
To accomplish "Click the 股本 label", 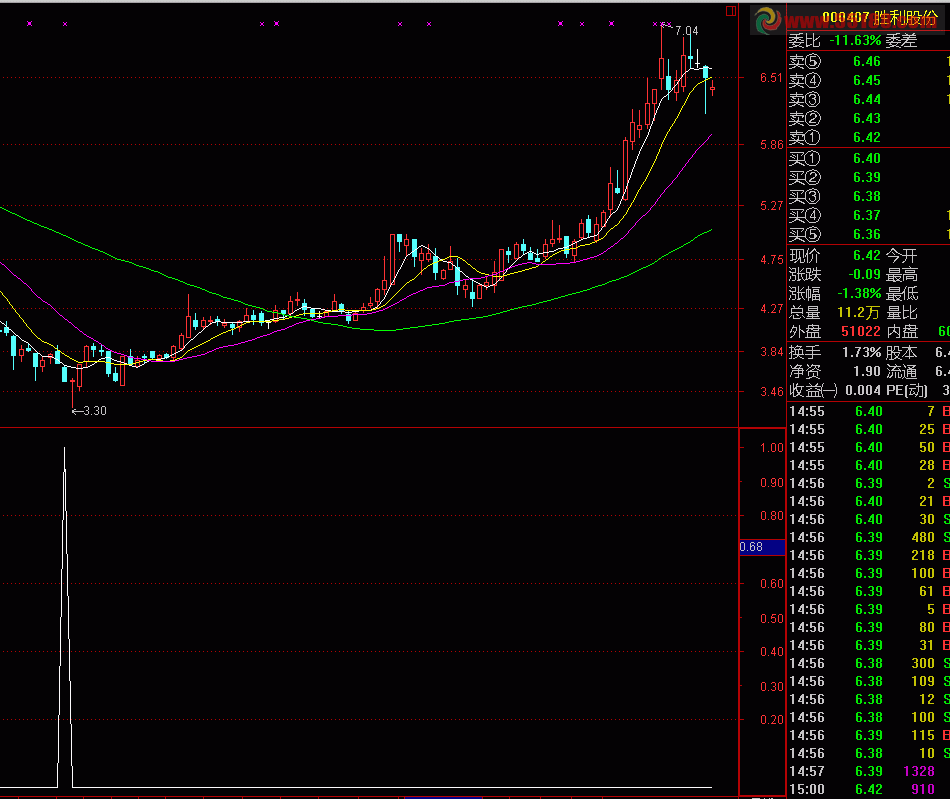I will pos(902,352).
